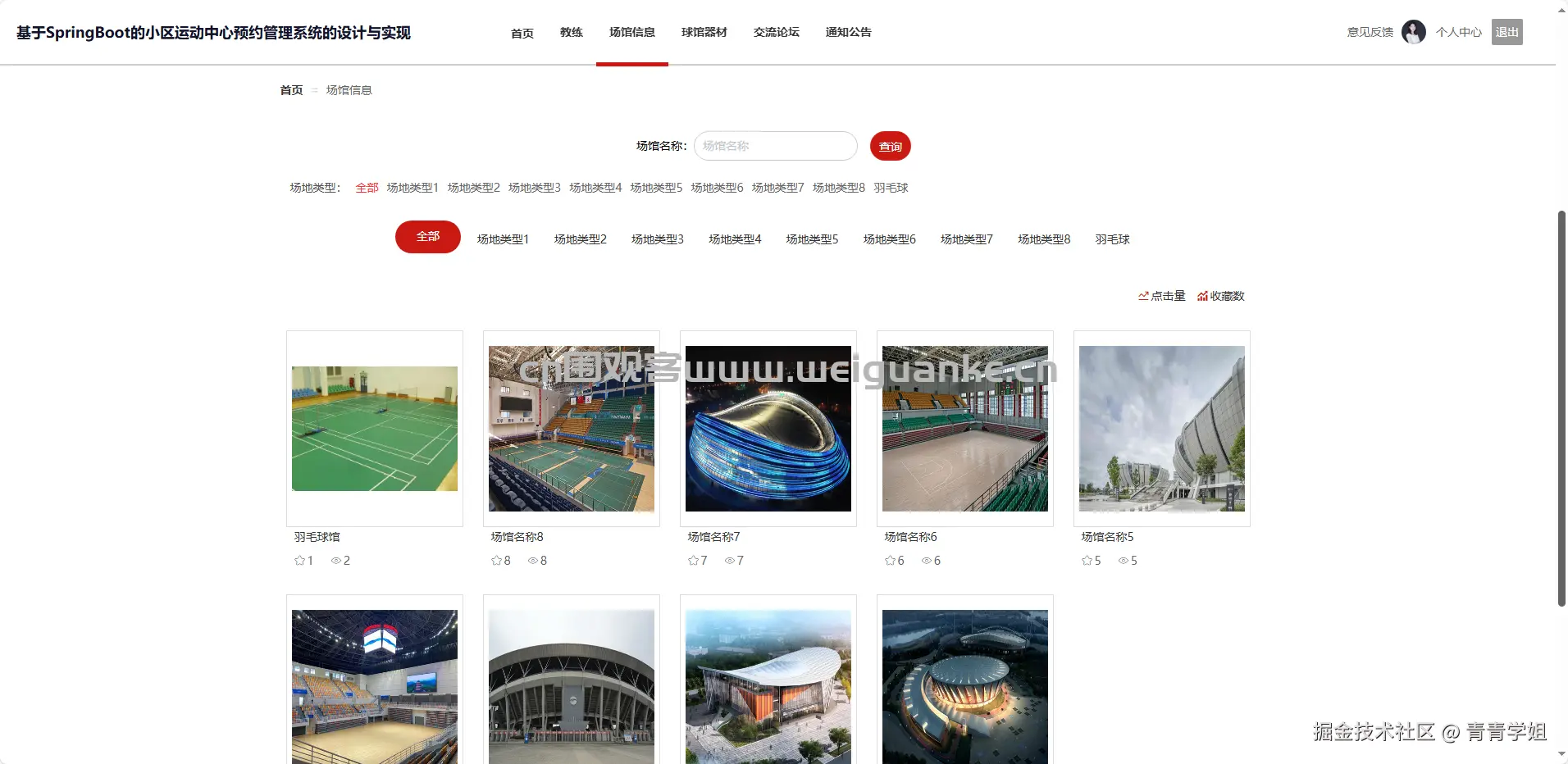Click the red 查询 search button
The image size is (1568, 764).
pos(891,147)
